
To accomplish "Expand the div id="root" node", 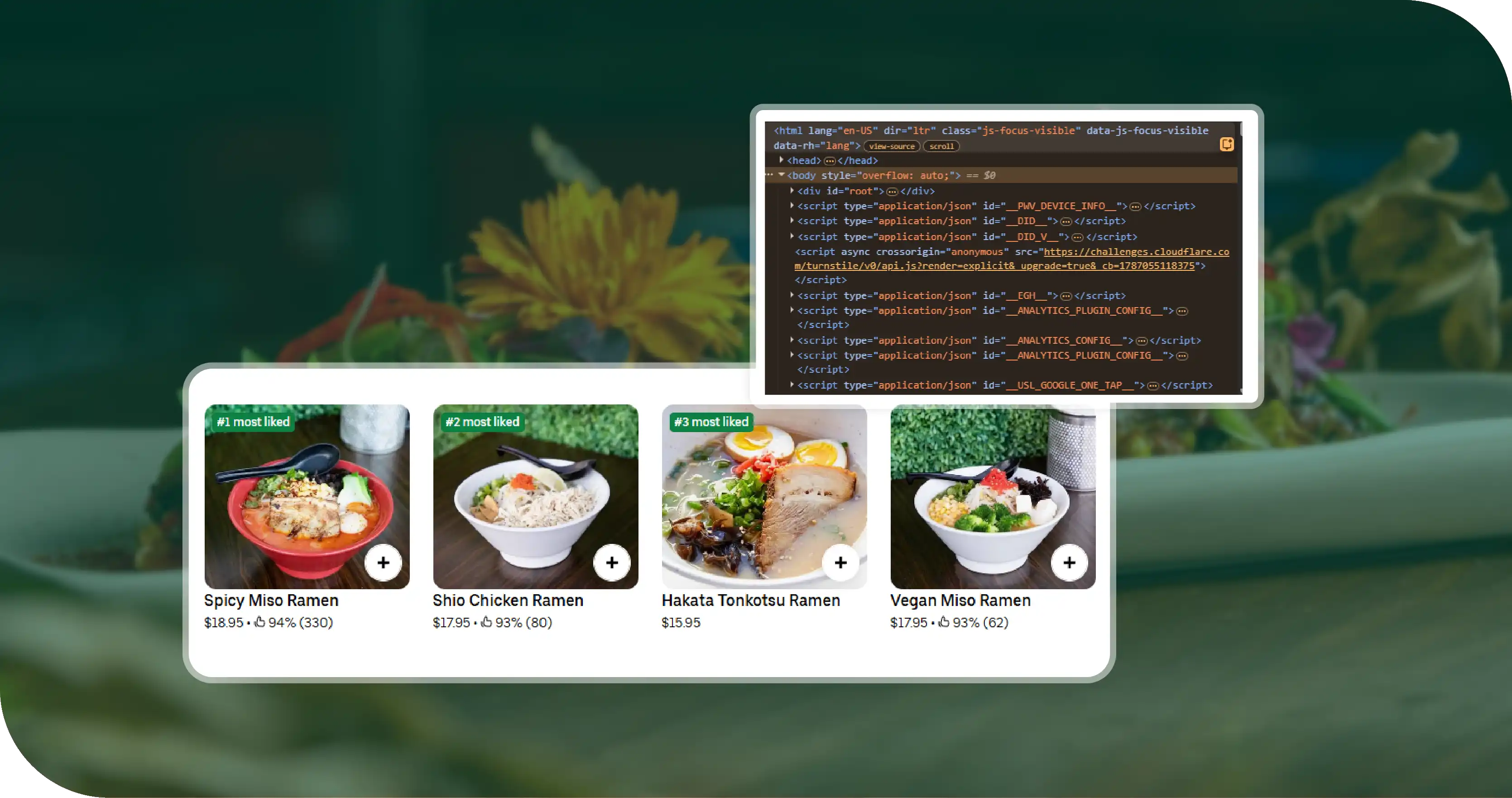I will tap(792, 190).
